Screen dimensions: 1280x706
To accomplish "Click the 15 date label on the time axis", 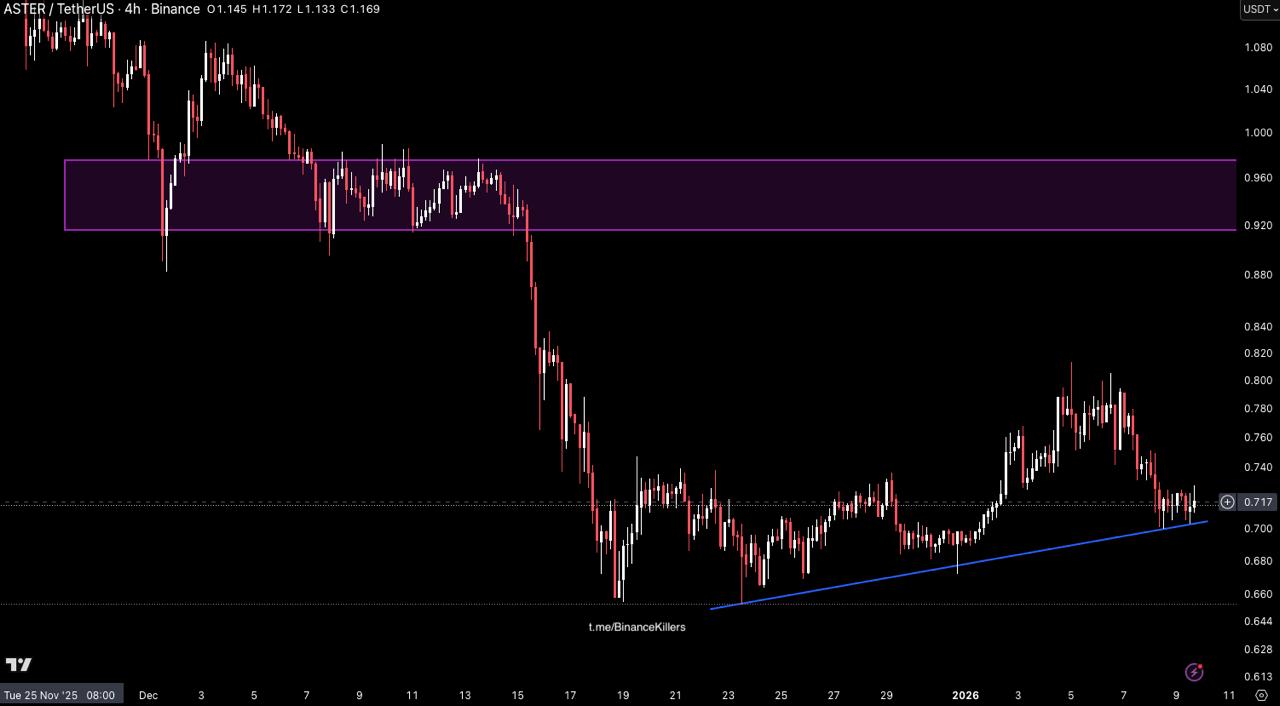I will pyautogui.click(x=517, y=695).
